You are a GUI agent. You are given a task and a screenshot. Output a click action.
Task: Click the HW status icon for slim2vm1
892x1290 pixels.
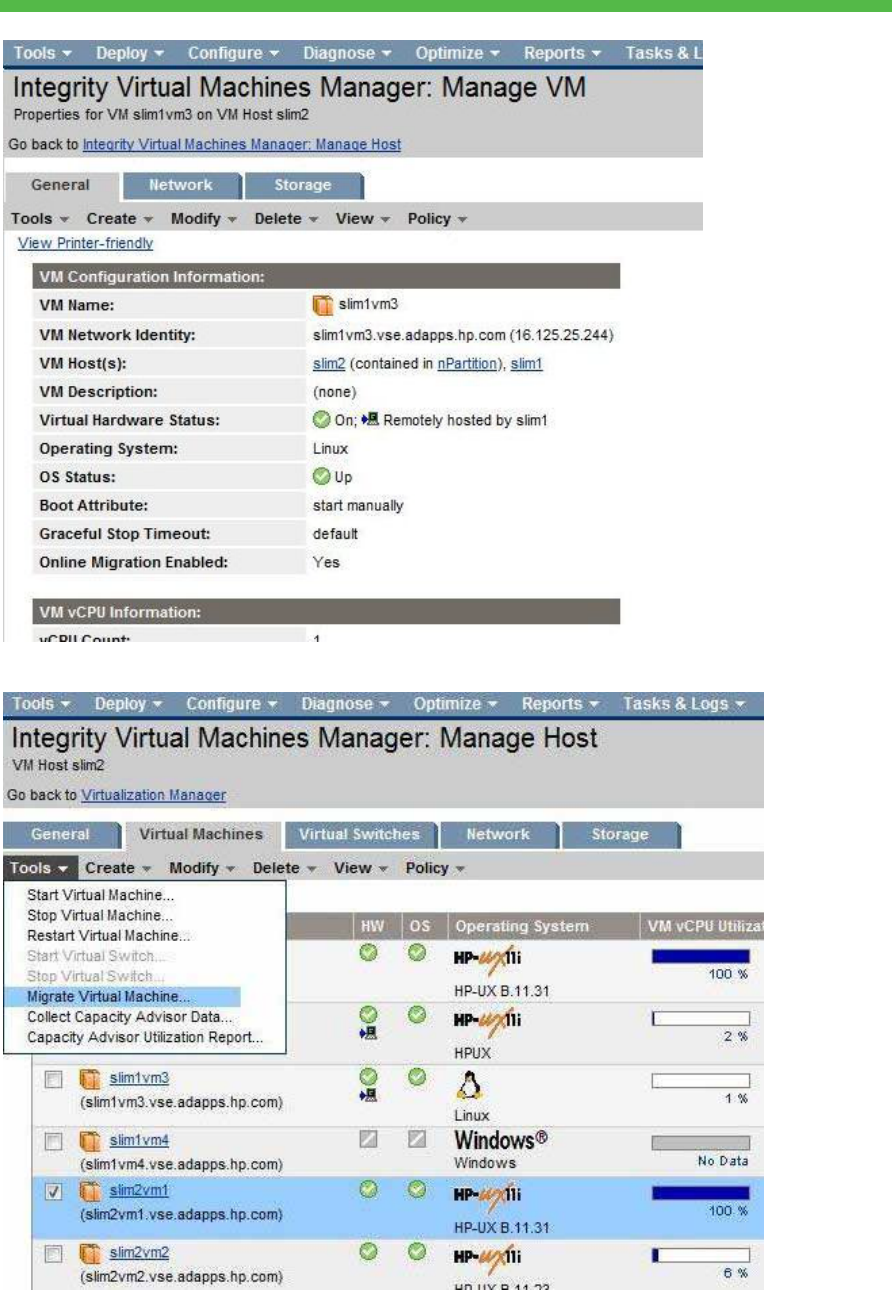[367, 1185]
